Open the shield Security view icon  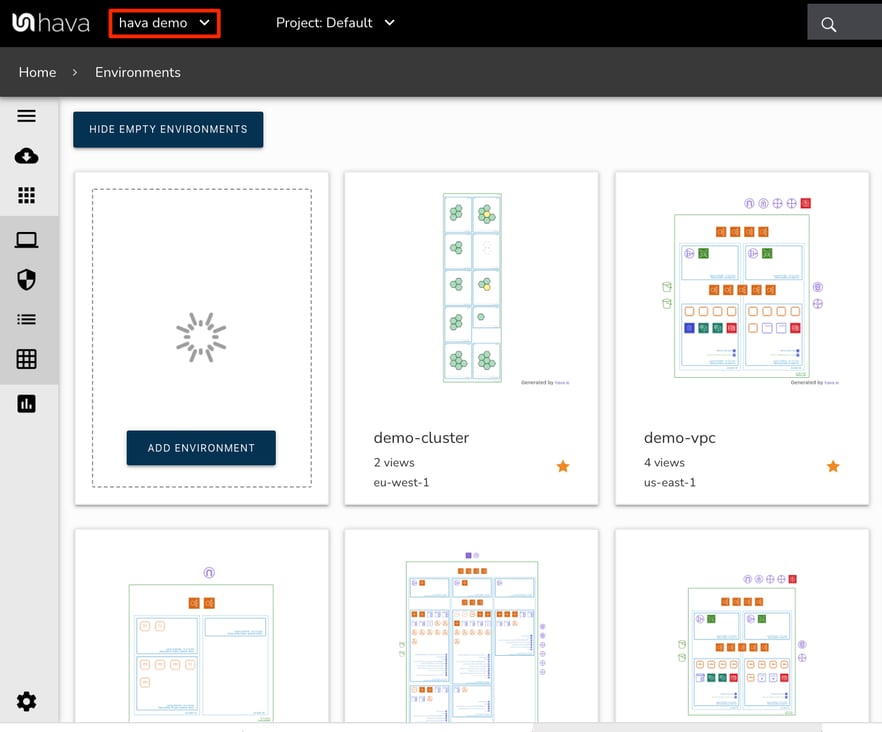pyautogui.click(x=27, y=280)
